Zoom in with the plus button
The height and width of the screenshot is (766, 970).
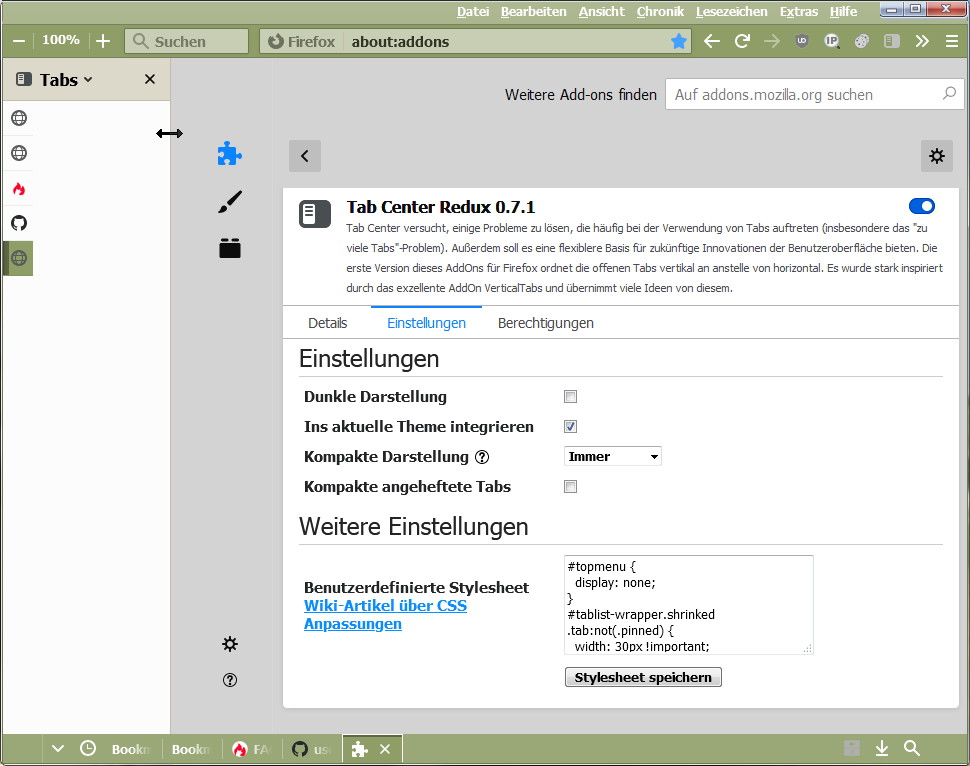(103, 41)
